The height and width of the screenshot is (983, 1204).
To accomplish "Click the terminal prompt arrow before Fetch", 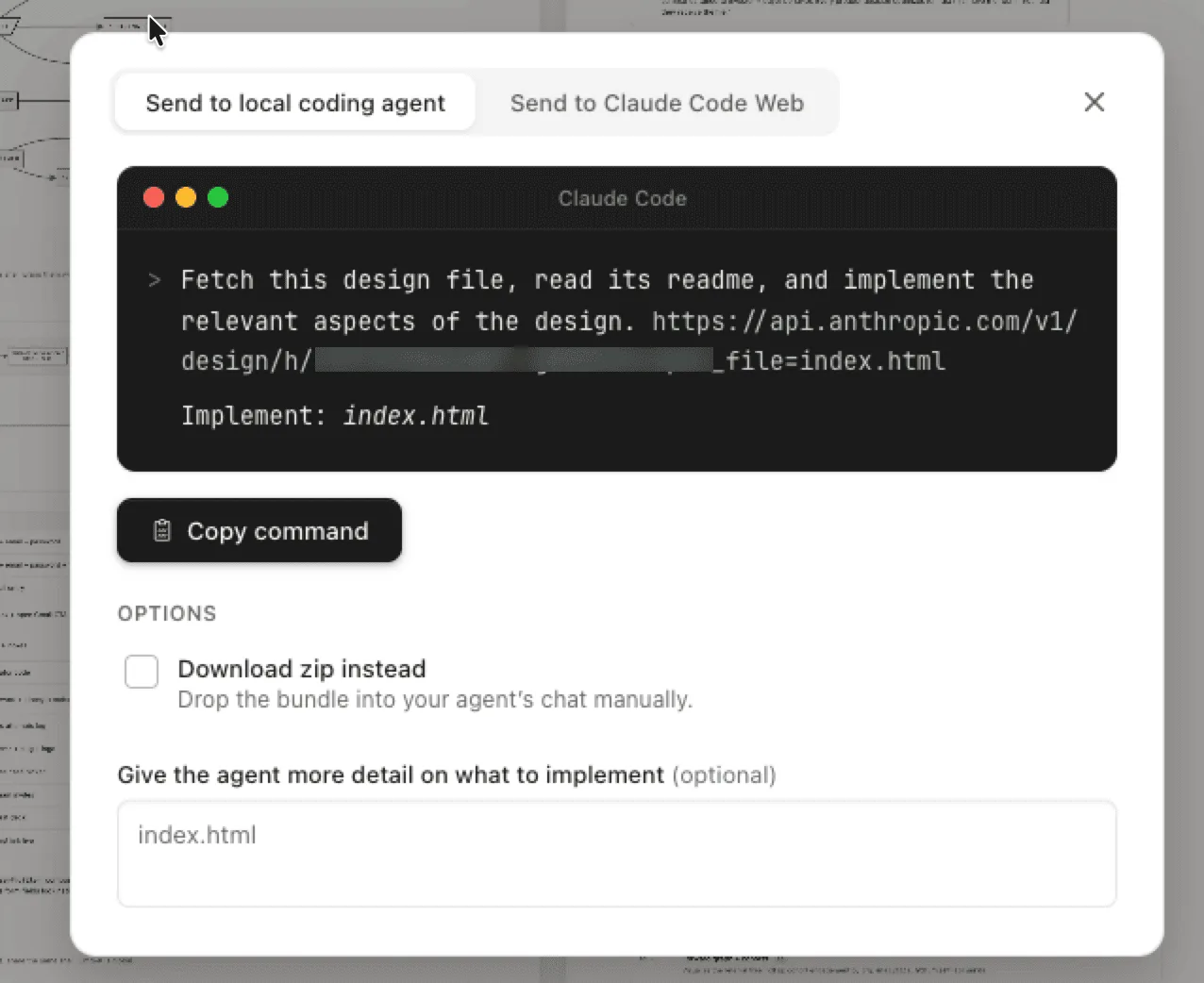I will click(x=155, y=280).
